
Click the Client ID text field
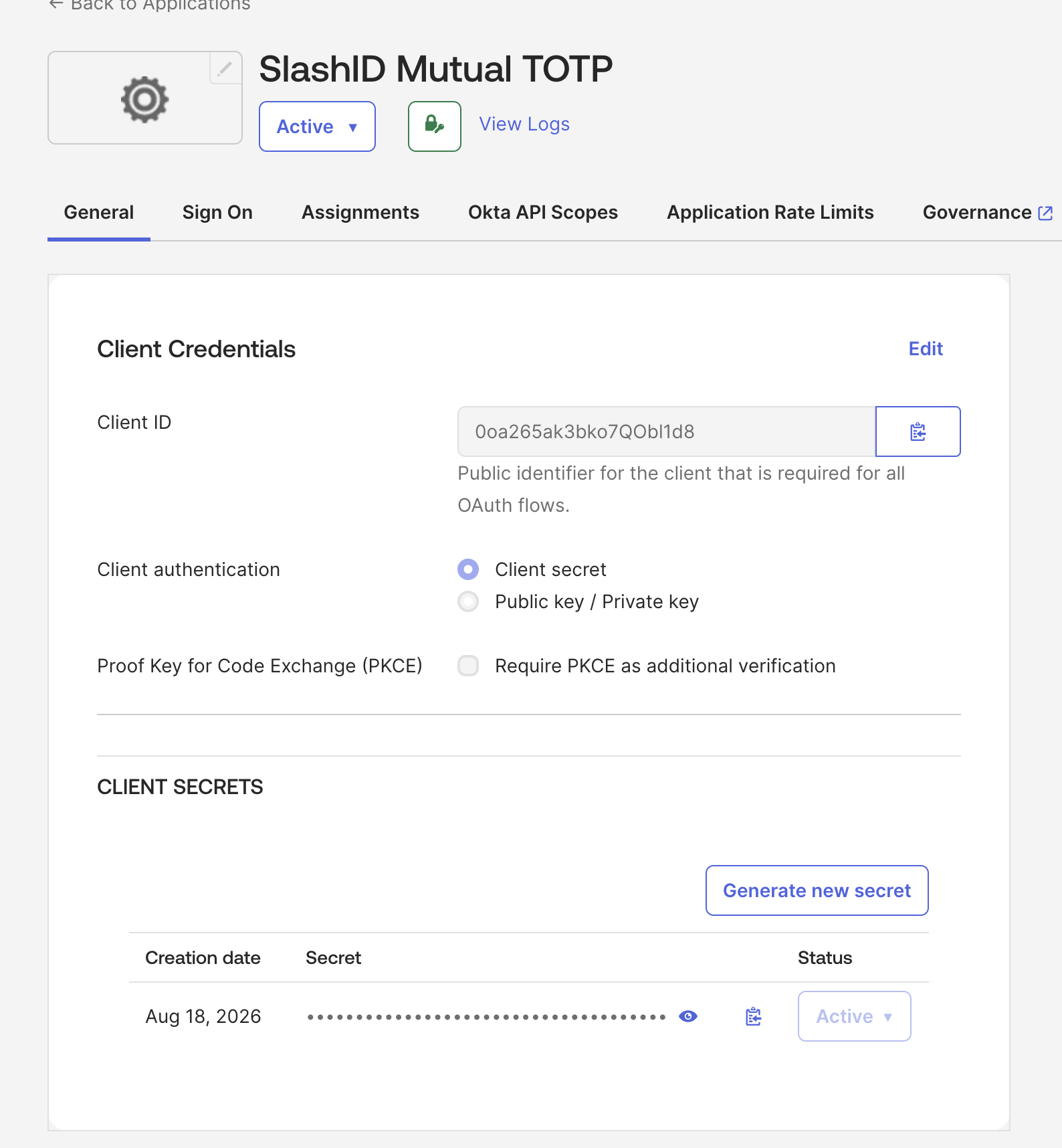coord(666,432)
